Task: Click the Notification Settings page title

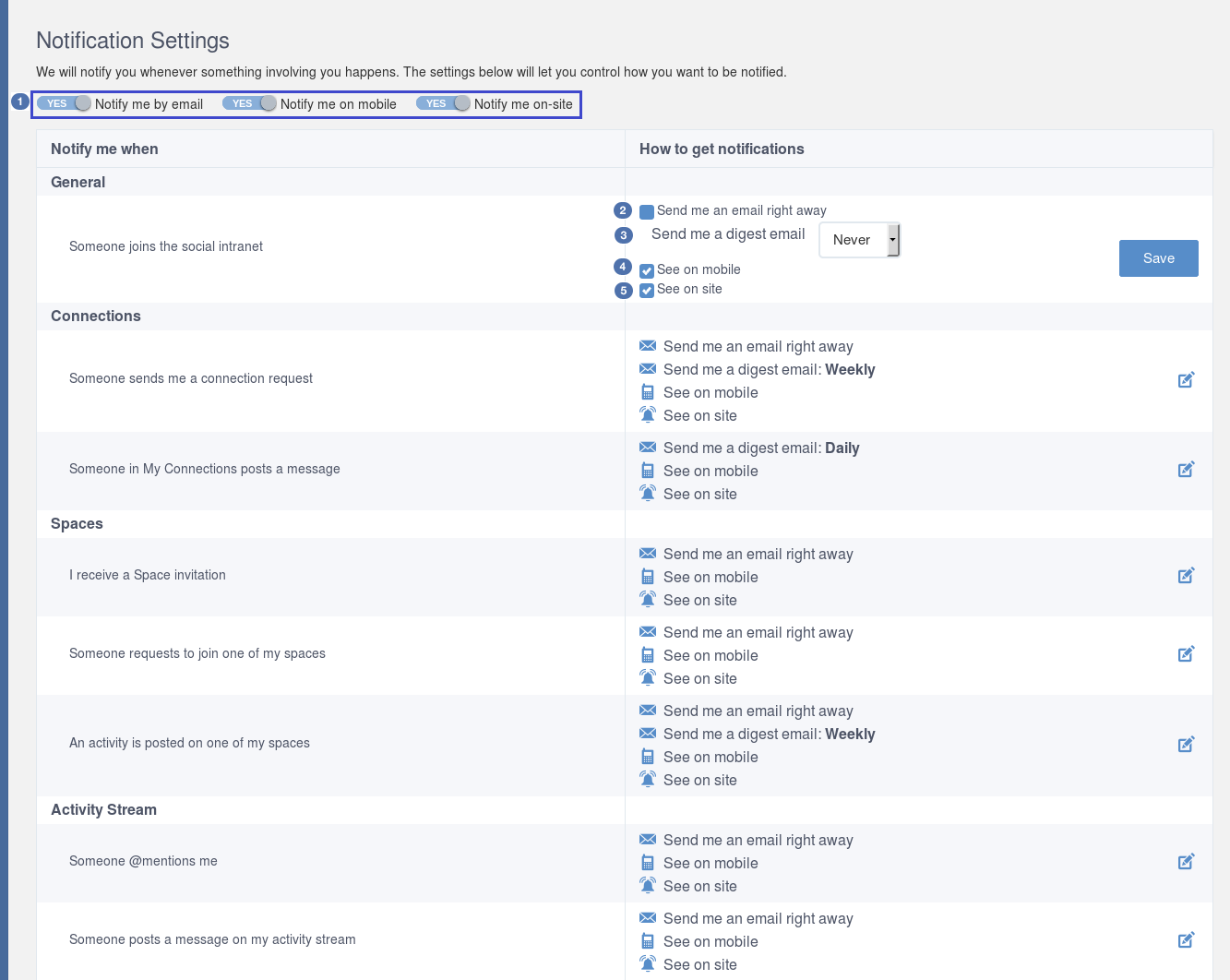Action: 133,41
